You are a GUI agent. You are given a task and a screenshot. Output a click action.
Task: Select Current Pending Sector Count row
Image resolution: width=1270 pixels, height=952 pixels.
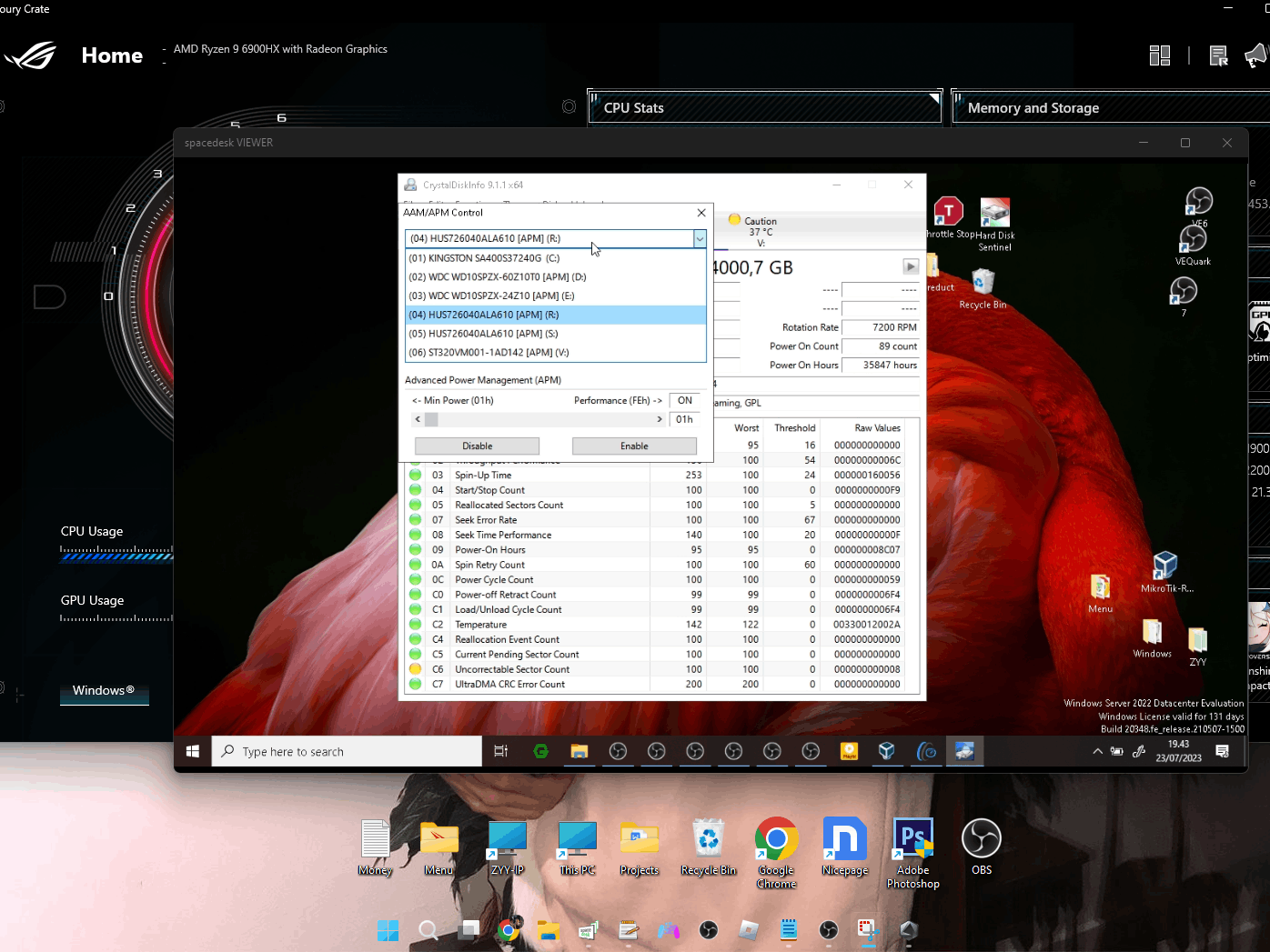pos(660,655)
